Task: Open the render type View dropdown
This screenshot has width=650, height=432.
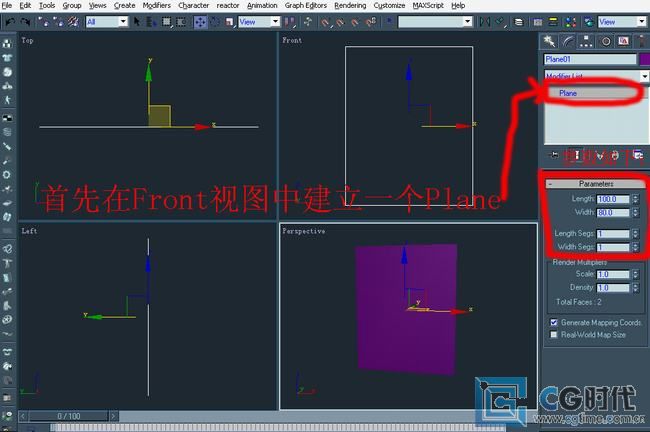Action: click(622, 22)
